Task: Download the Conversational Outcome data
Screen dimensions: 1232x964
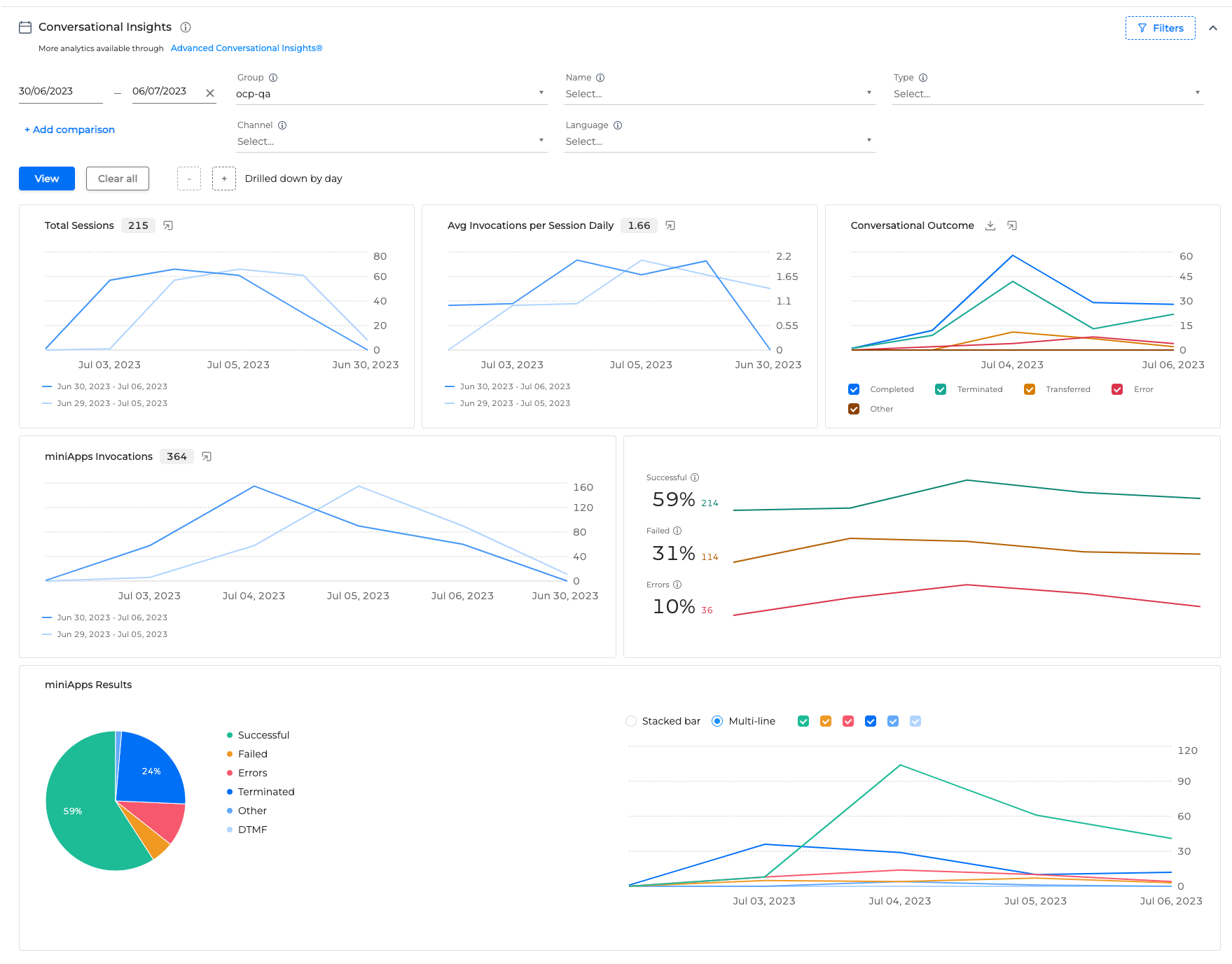Action: [990, 225]
